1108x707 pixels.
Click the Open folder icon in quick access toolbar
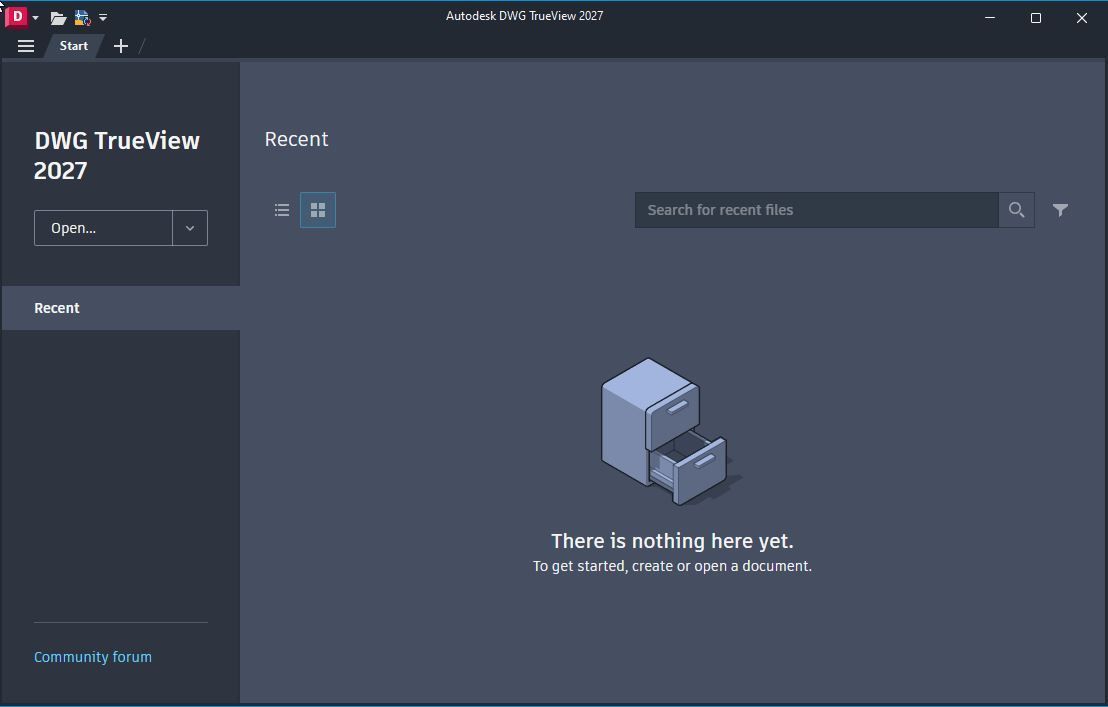(x=58, y=18)
